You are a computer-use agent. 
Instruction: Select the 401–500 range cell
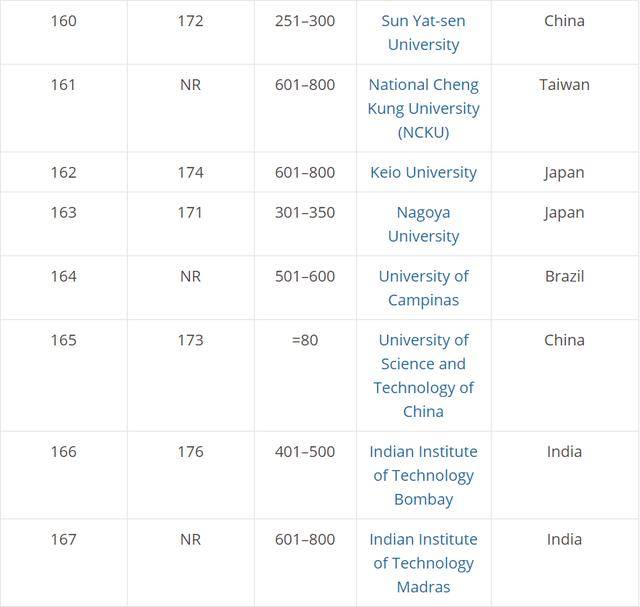305,475
